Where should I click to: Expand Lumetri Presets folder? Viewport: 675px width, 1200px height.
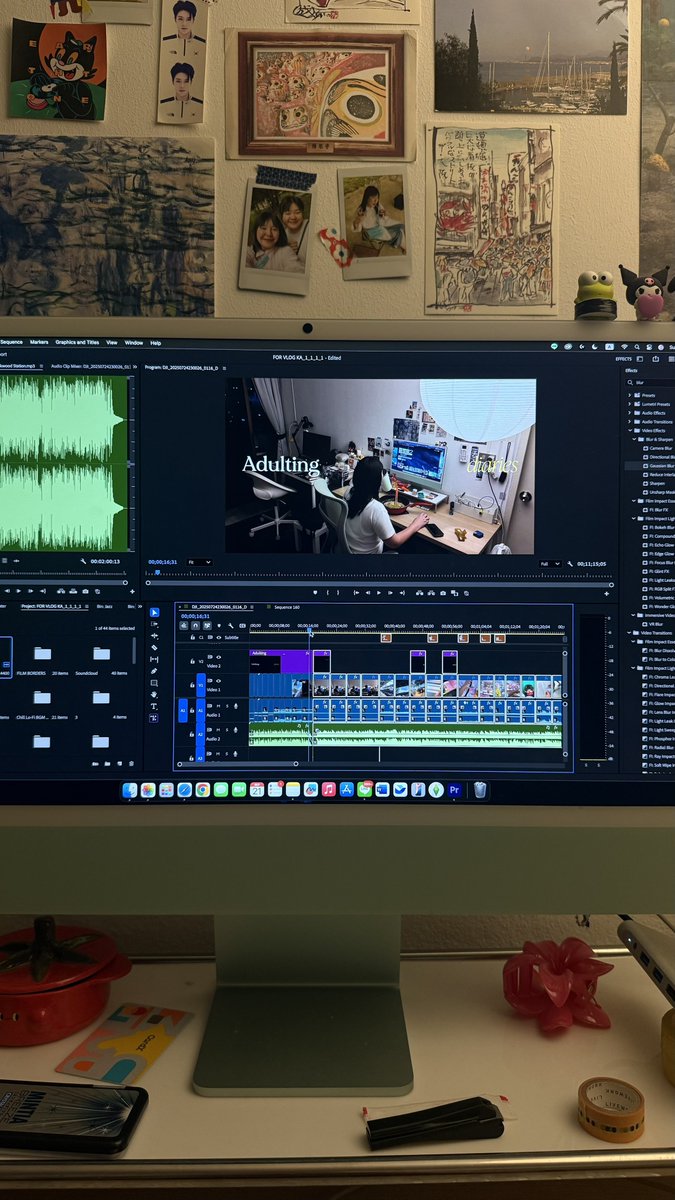(630, 404)
